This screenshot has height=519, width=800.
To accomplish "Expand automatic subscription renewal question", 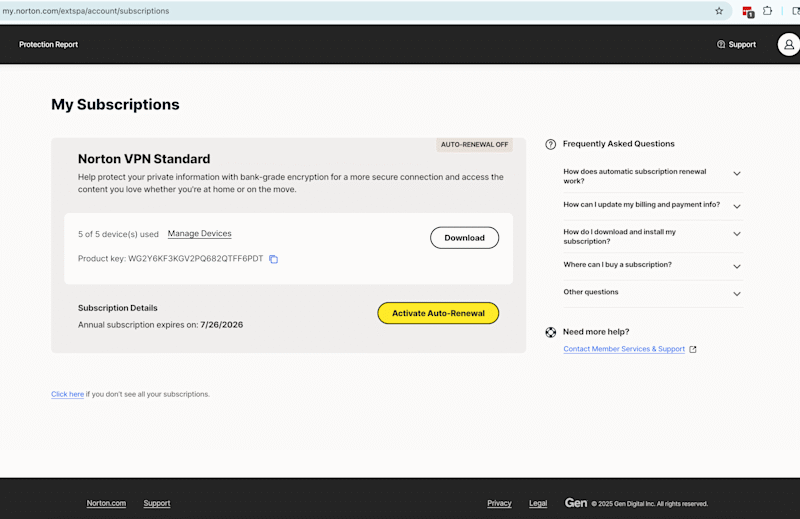I will [x=653, y=176].
